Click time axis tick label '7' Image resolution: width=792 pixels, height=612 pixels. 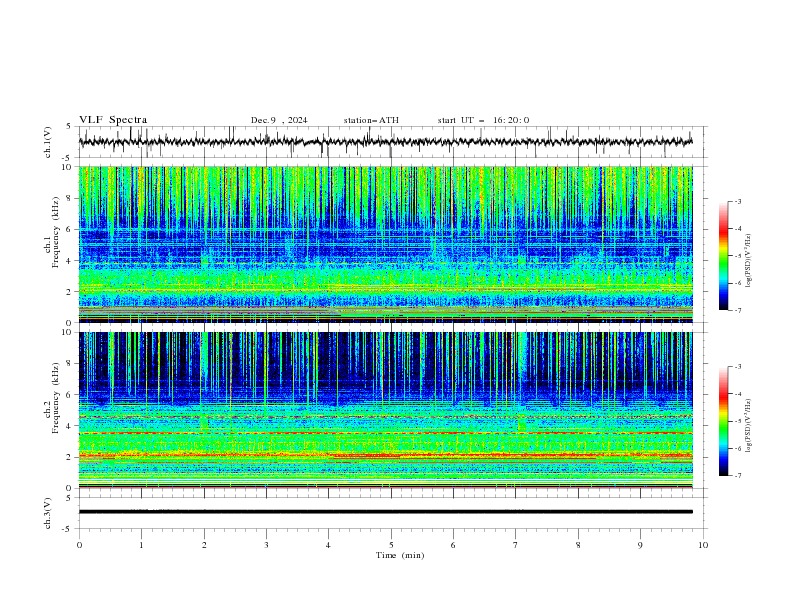click(516, 545)
